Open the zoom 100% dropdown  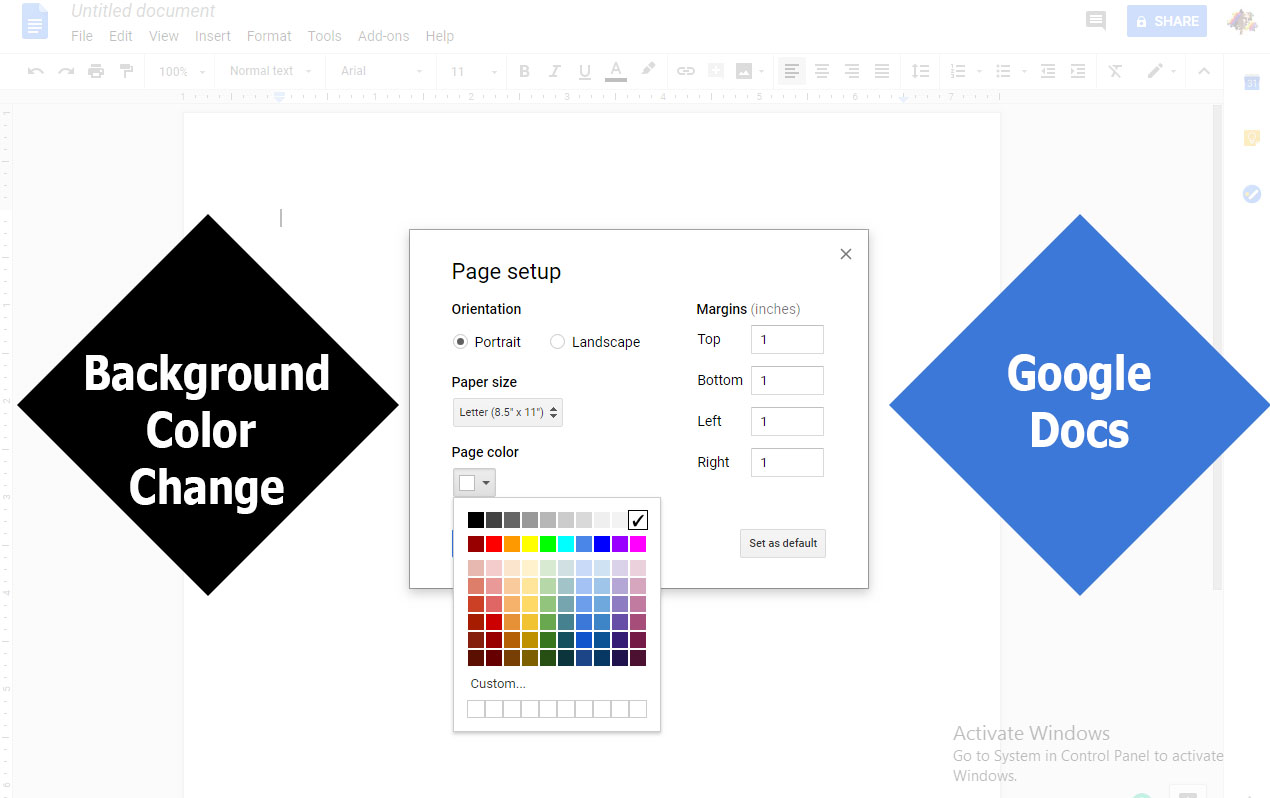pos(182,71)
